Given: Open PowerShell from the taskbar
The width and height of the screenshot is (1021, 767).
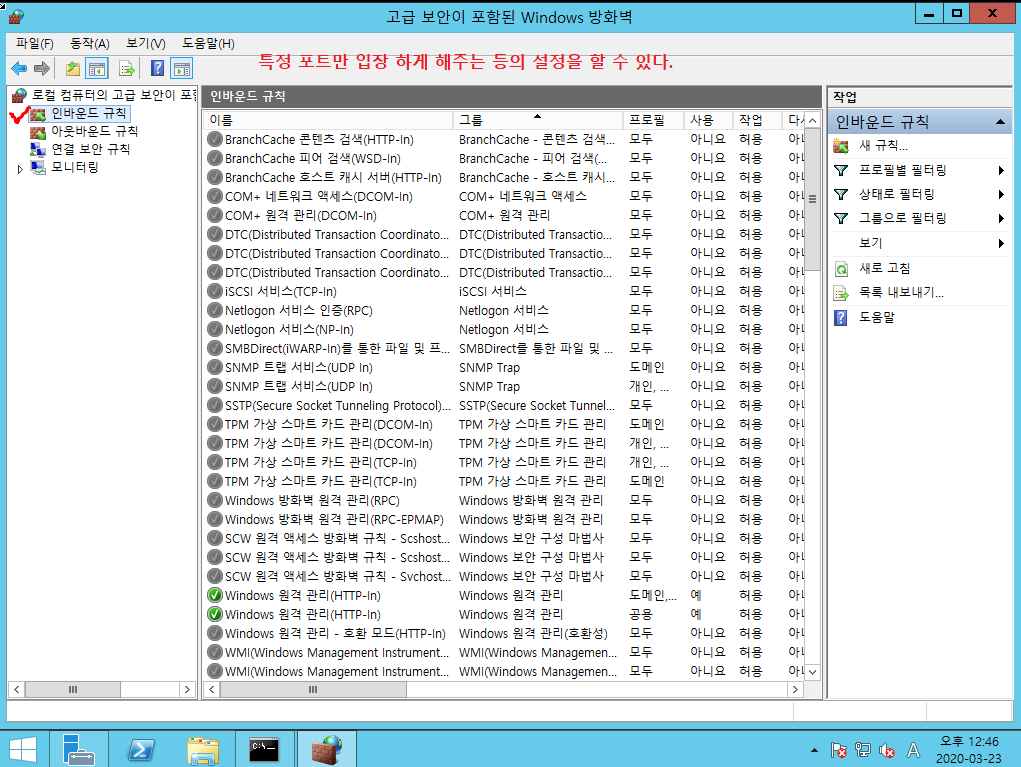Looking at the screenshot, I should coord(141,749).
